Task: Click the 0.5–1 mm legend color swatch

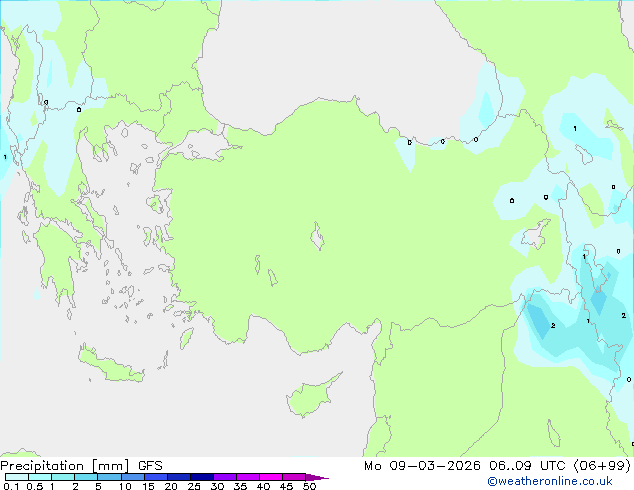Action: (40, 477)
